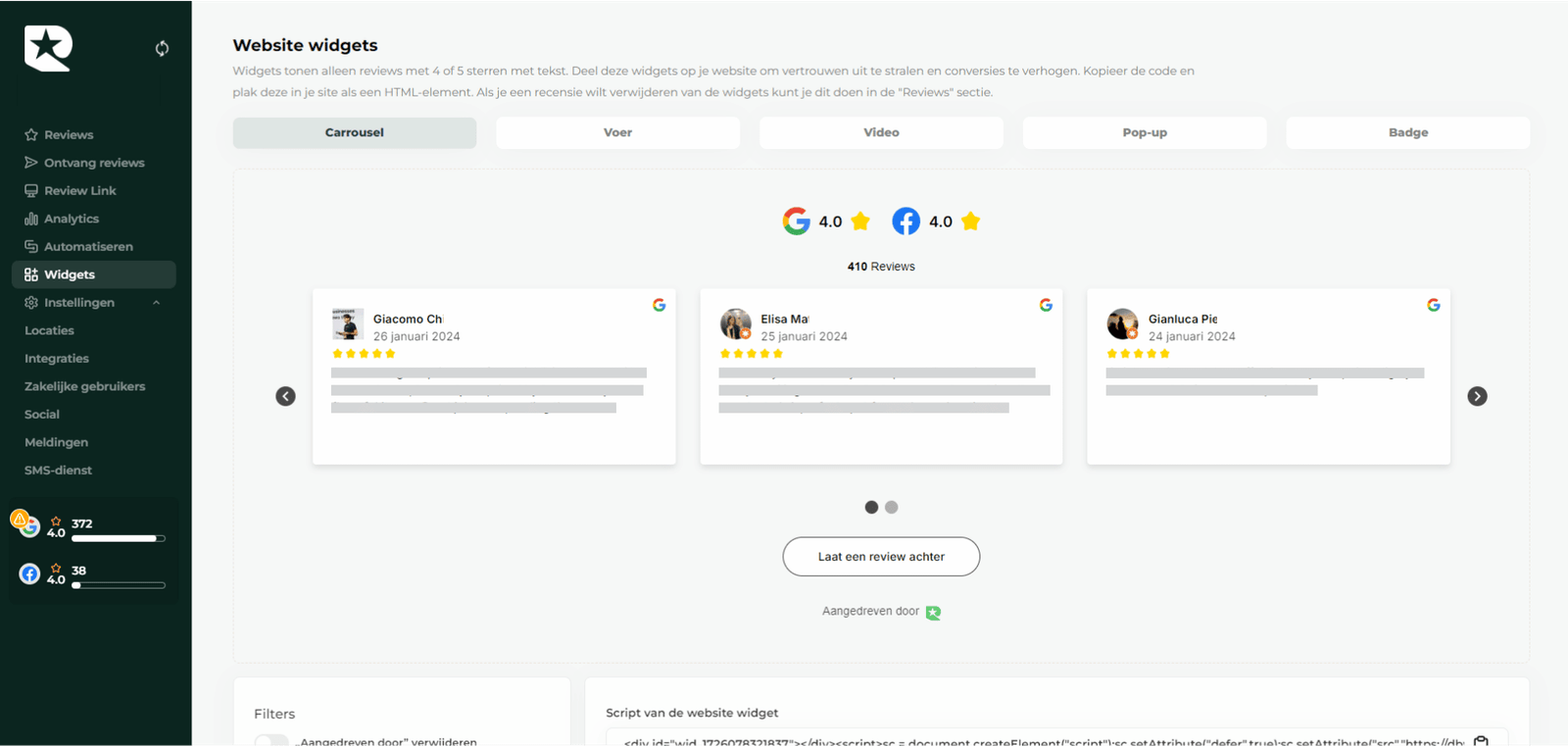
Task: Click "Laat een review achter" button
Action: point(881,557)
